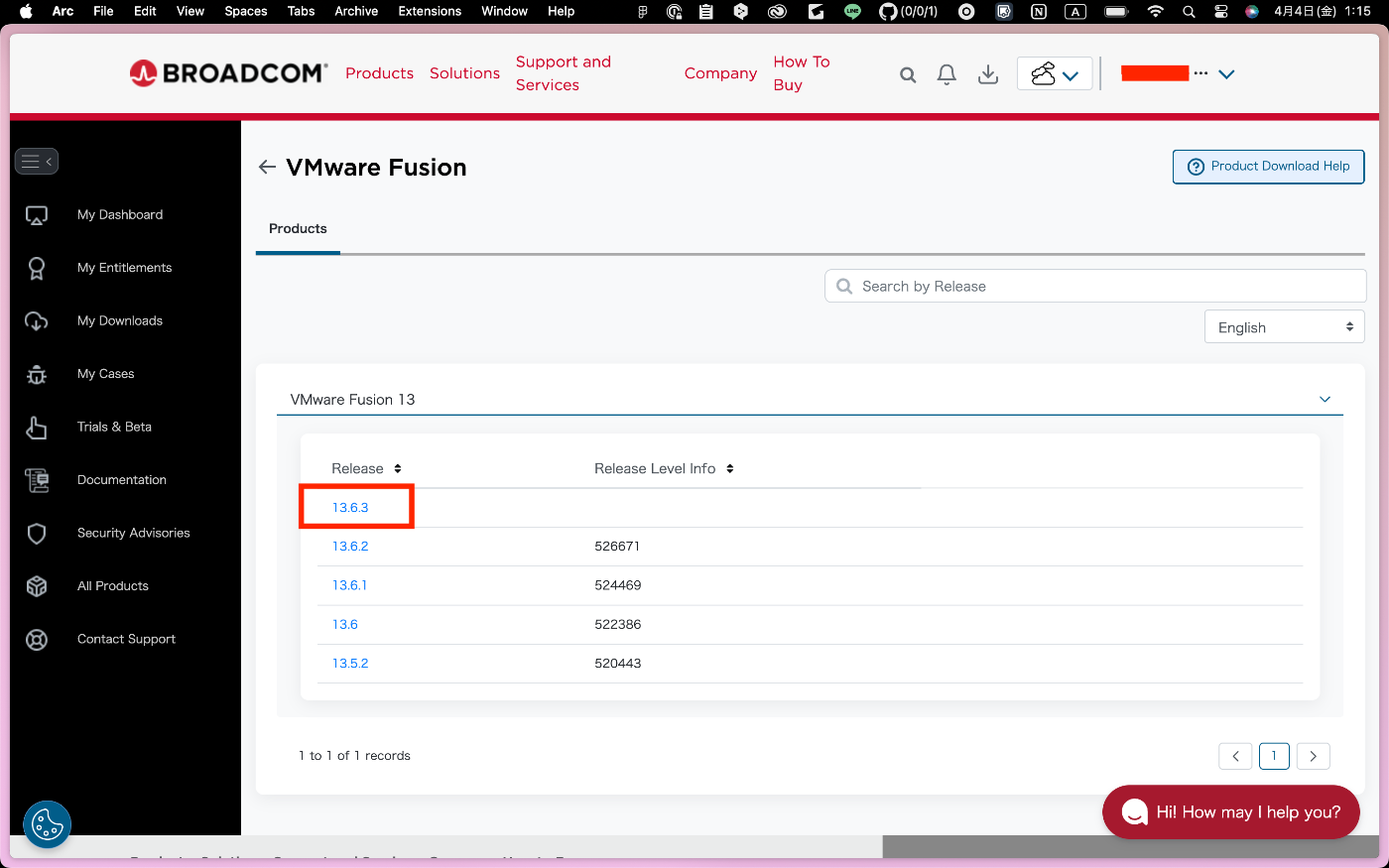Go to previous page of records

click(x=1235, y=756)
